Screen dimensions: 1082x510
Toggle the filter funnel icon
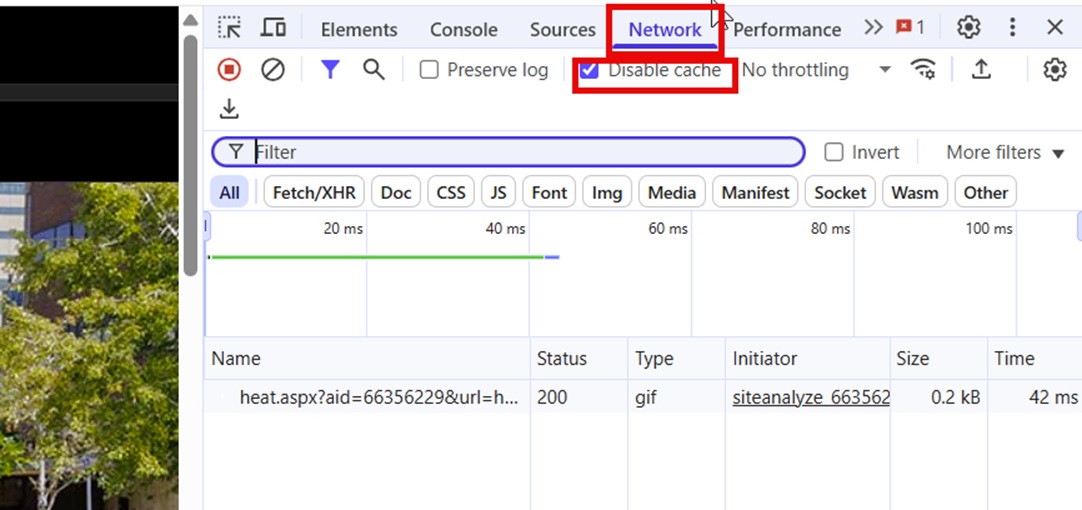[x=331, y=69]
